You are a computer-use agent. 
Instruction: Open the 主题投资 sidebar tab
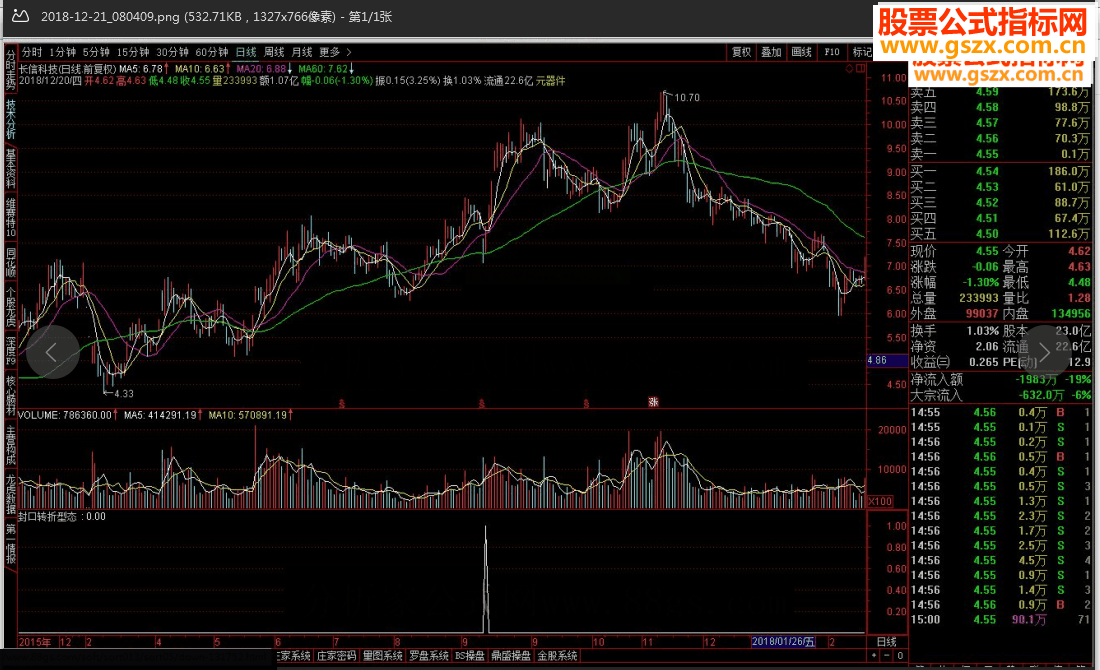click(x=11, y=446)
